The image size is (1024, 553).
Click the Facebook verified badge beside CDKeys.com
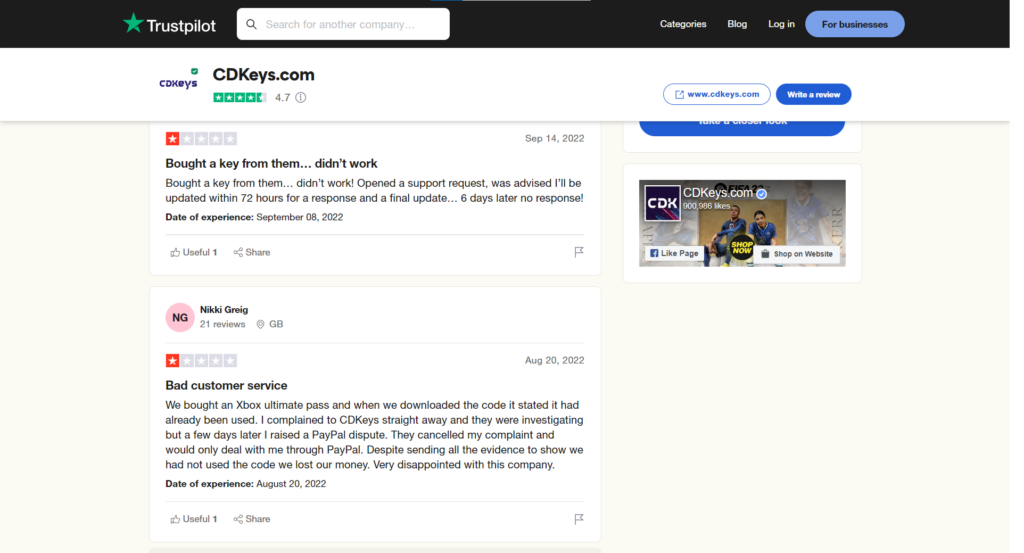click(x=761, y=194)
